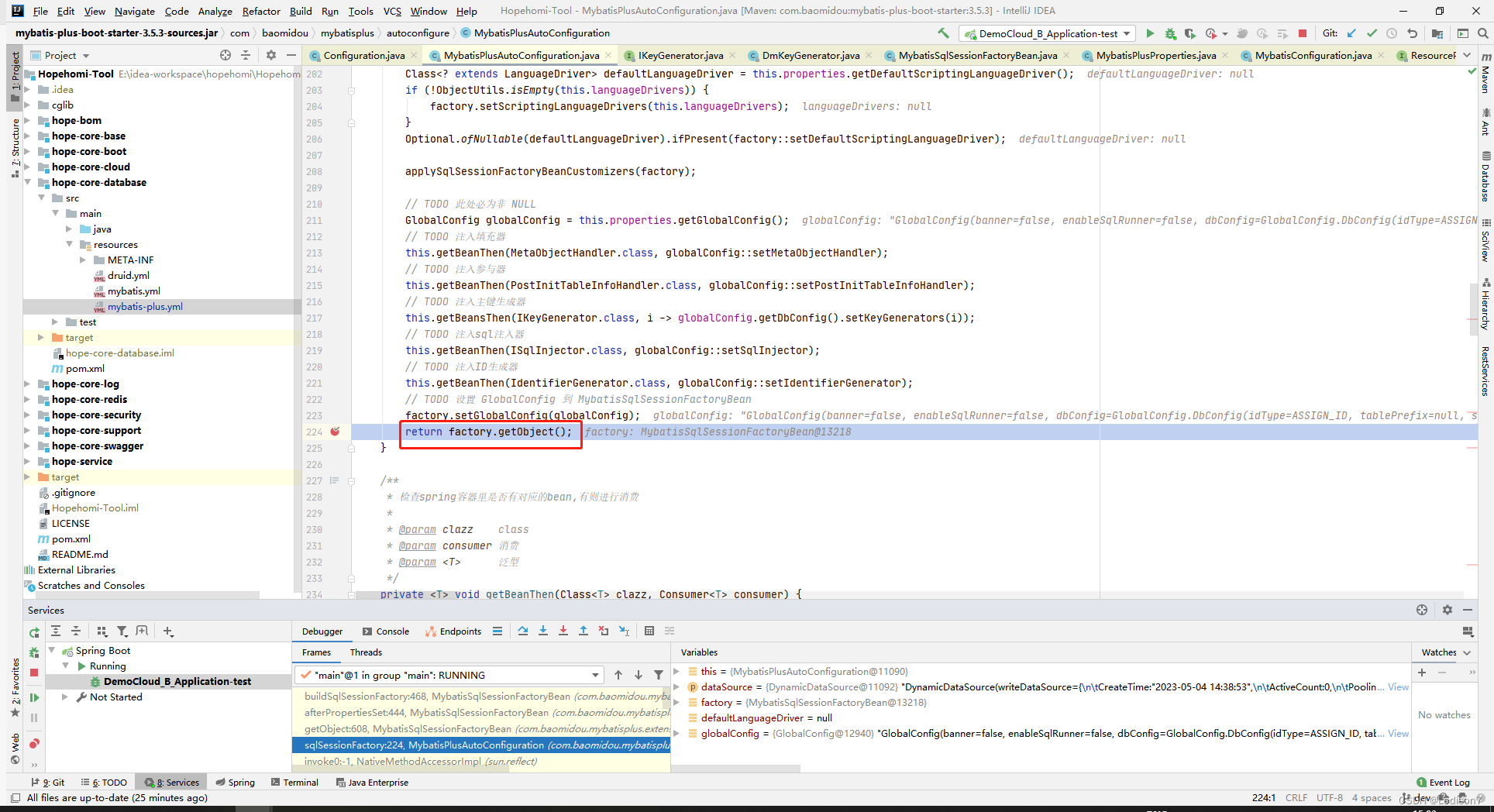Toggle the RestServices tool window button

point(1485,370)
